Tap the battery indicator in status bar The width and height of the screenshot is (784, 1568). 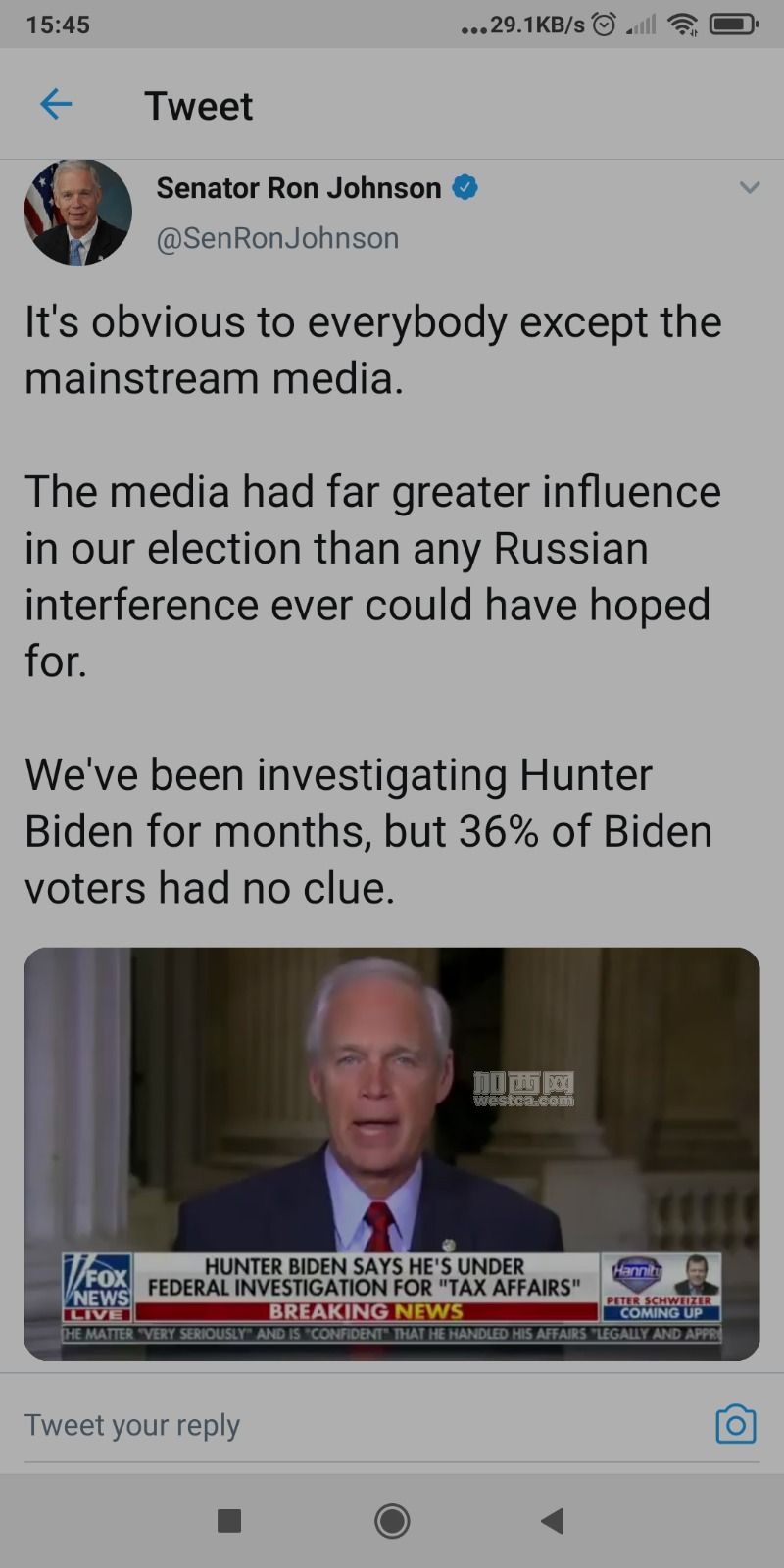pyautogui.click(x=733, y=24)
